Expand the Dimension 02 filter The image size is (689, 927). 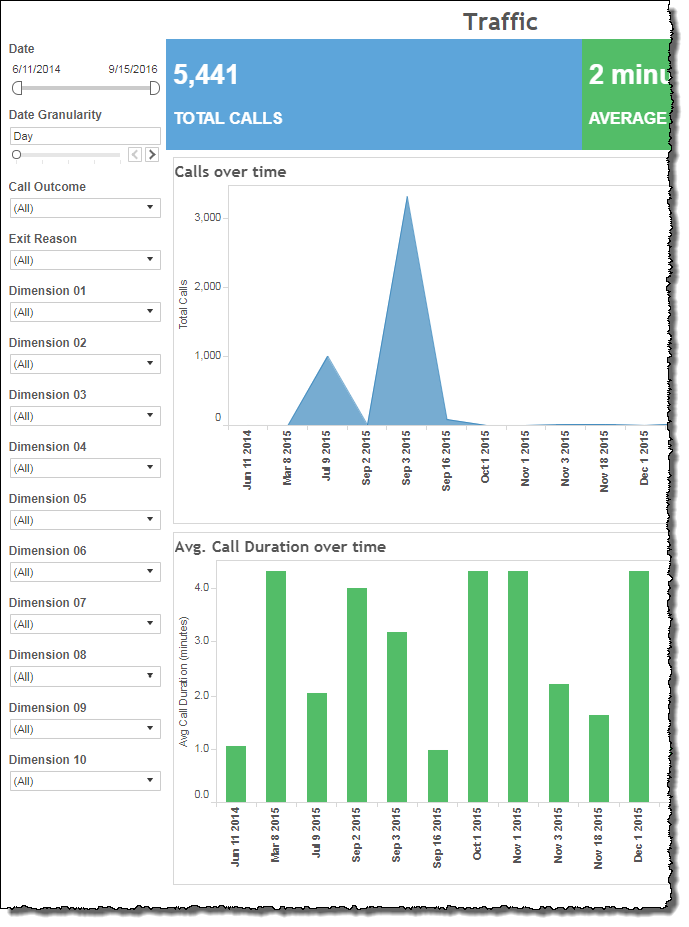click(85, 364)
